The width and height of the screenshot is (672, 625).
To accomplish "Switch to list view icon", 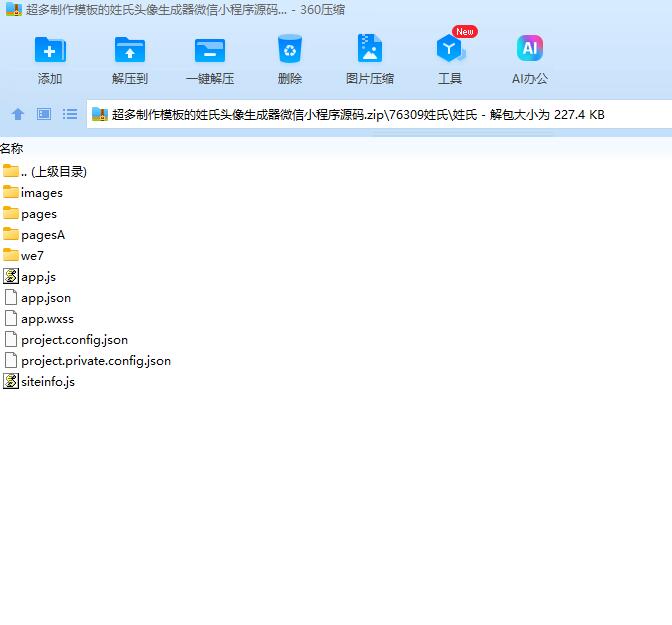I will coord(70,114).
